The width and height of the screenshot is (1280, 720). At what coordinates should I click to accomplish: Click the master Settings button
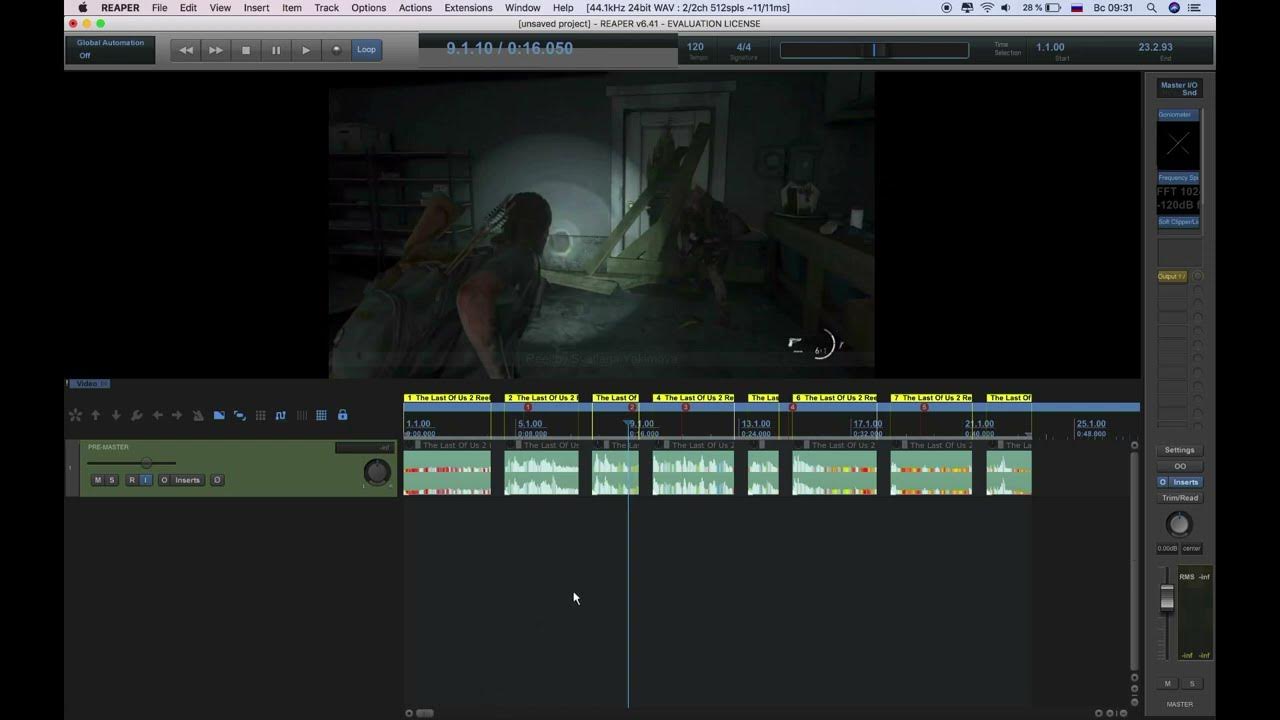pyautogui.click(x=1180, y=450)
